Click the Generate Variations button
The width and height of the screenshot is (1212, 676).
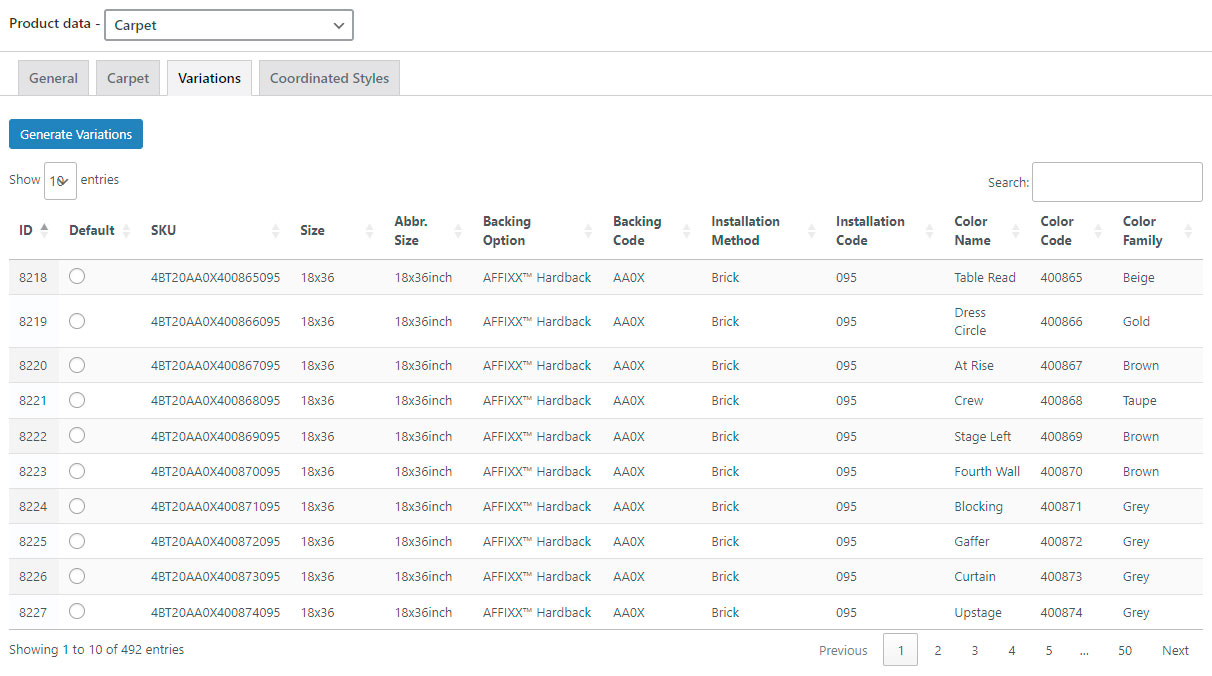click(76, 134)
